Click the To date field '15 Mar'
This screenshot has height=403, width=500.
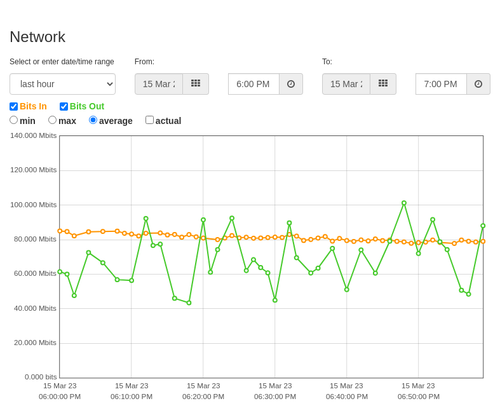(346, 84)
